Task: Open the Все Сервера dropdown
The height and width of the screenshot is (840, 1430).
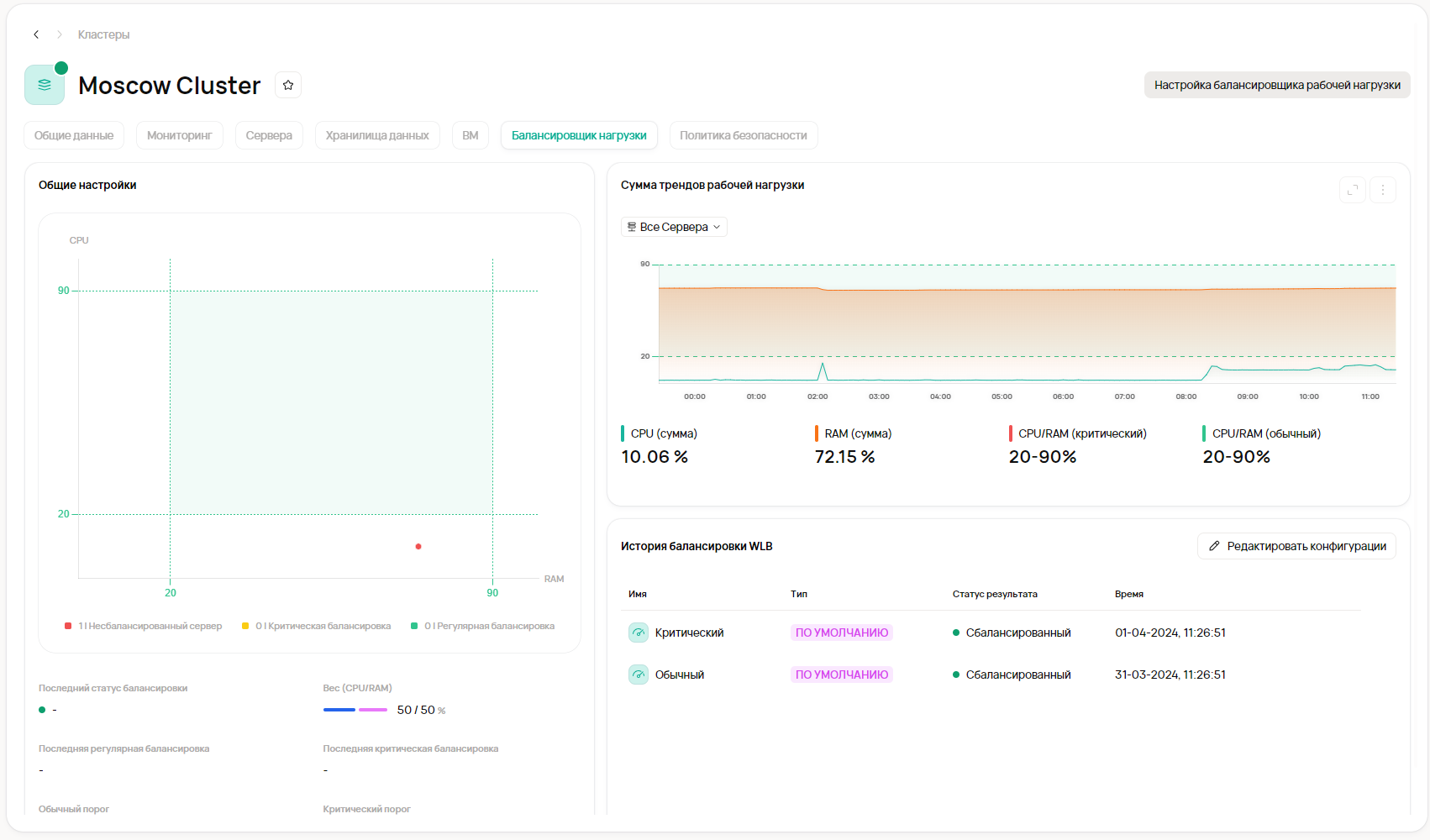Action: (x=674, y=227)
